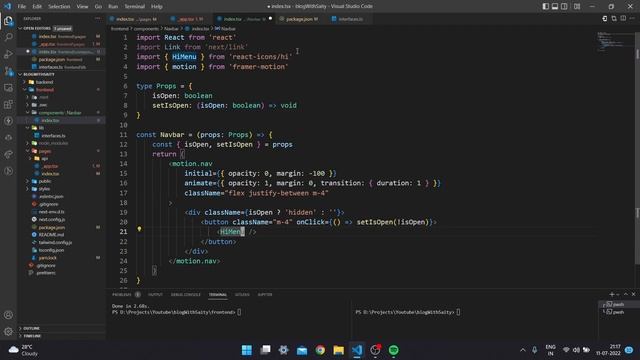The image size is (640, 360).
Task: Open next.config.js in the file tree
Action: pyautogui.click(x=51, y=220)
